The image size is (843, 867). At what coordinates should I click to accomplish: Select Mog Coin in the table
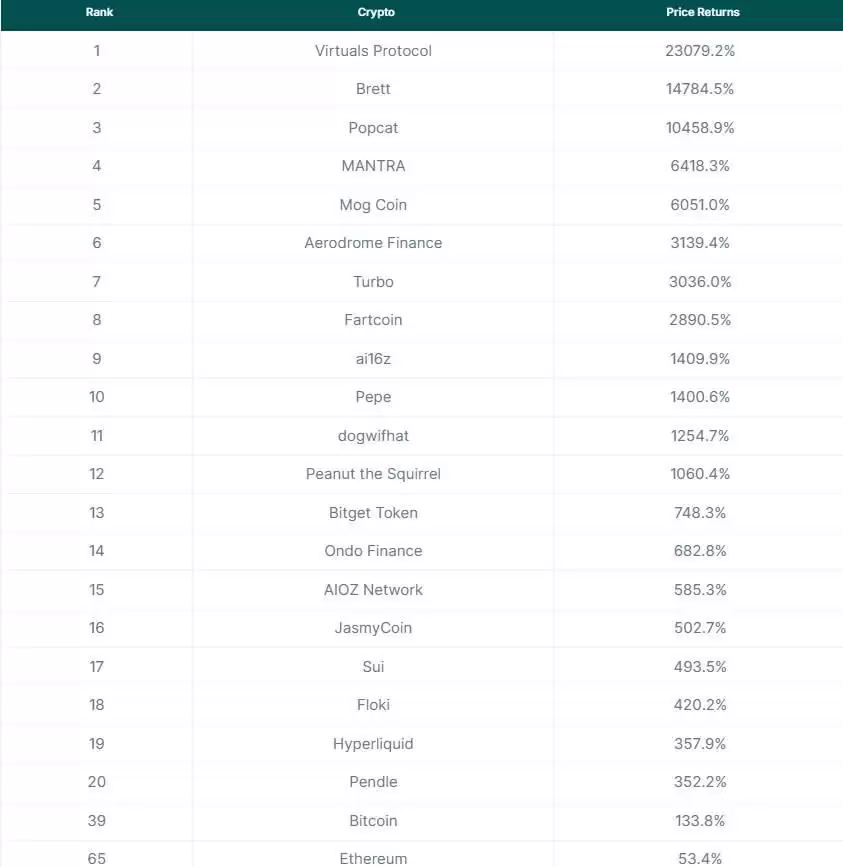(373, 204)
